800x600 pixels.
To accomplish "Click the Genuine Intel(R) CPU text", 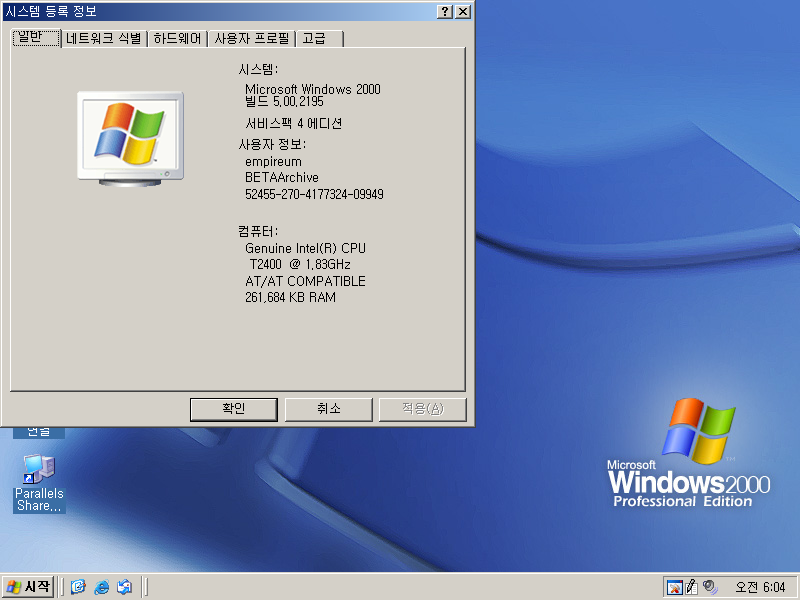I will (x=305, y=248).
